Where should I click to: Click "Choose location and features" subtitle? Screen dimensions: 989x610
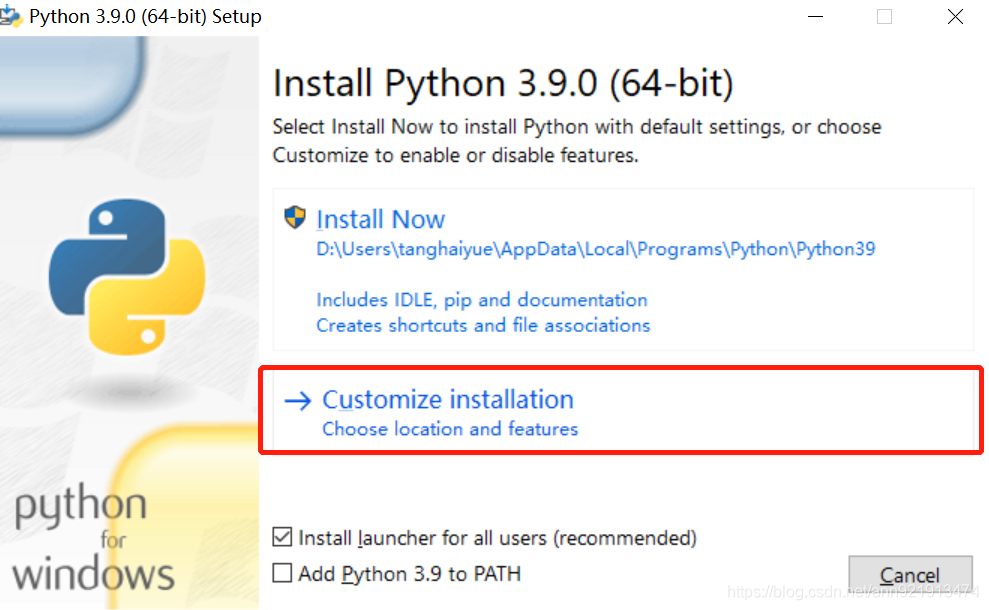(449, 428)
